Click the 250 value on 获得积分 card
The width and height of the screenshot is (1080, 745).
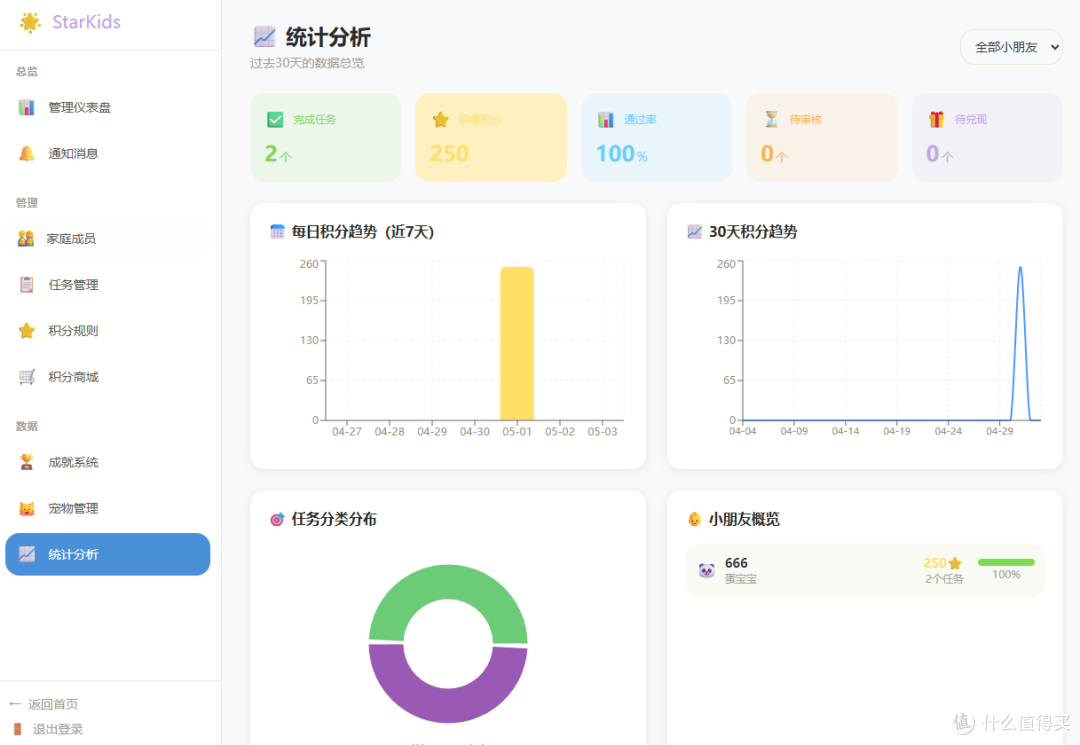click(x=449, y=154)
